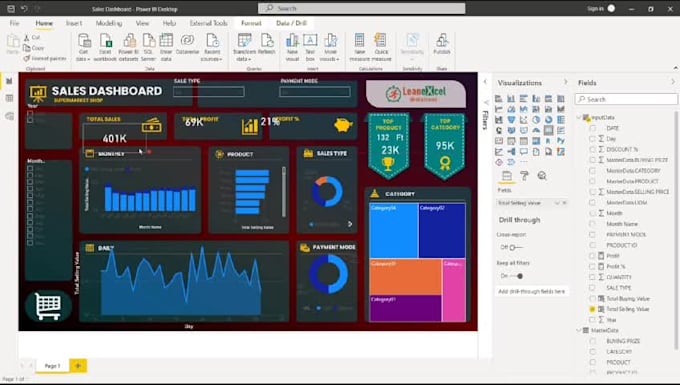Check Total Buying Value field
The height and width of the screenshot is (385, 680).
pos(592,298)
